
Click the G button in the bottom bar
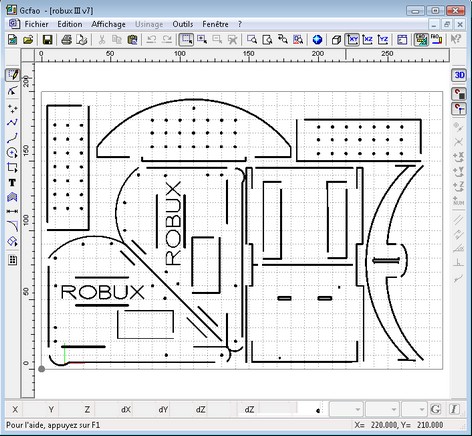436,409
